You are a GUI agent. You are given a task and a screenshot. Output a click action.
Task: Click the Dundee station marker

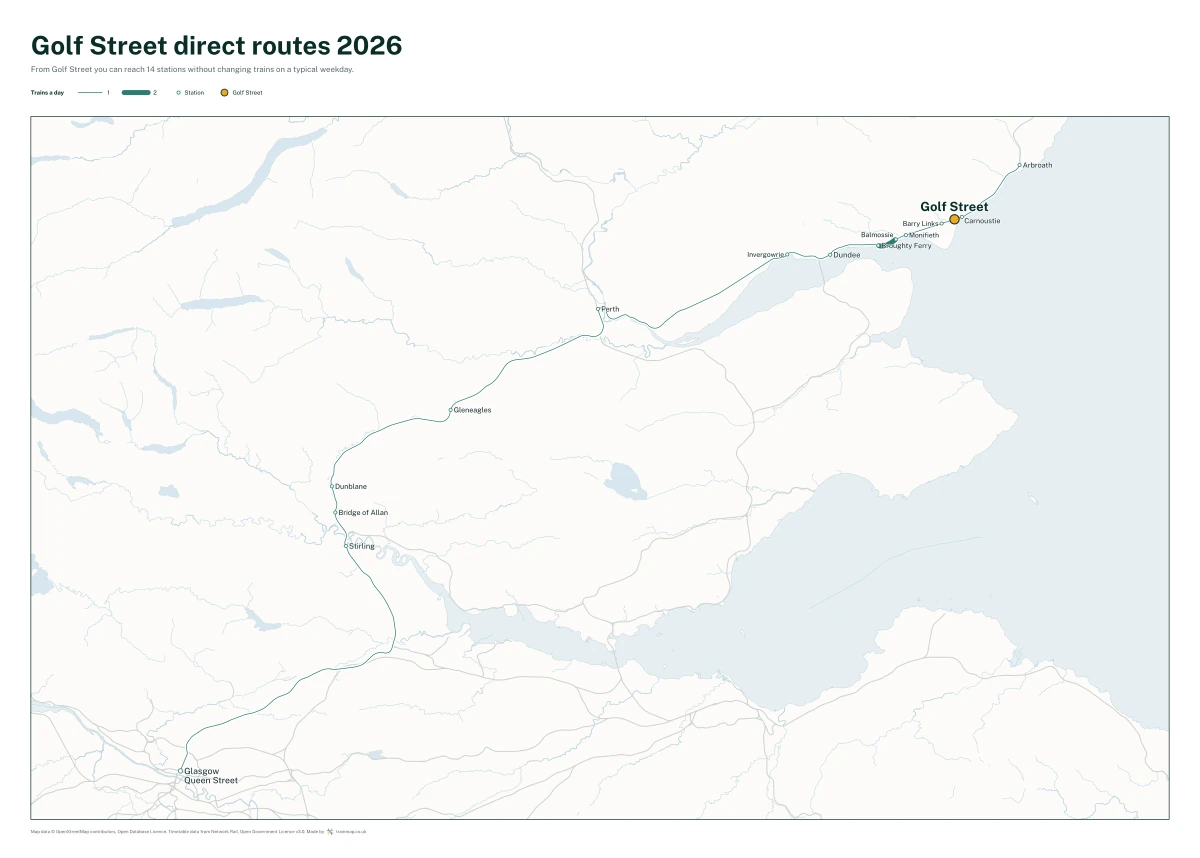[x=830, y=255]
